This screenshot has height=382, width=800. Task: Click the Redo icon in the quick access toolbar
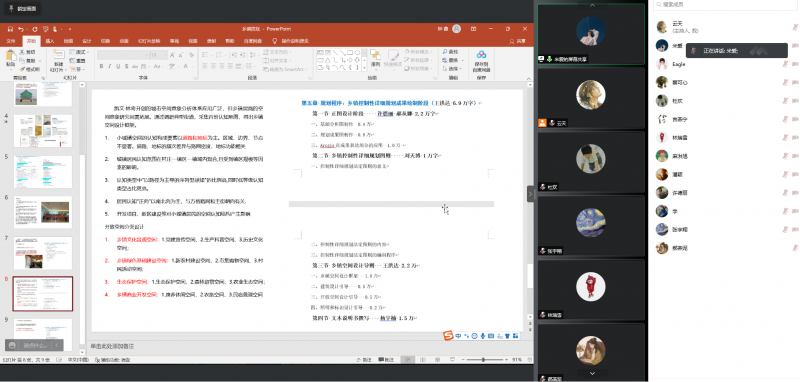[35, 29]
